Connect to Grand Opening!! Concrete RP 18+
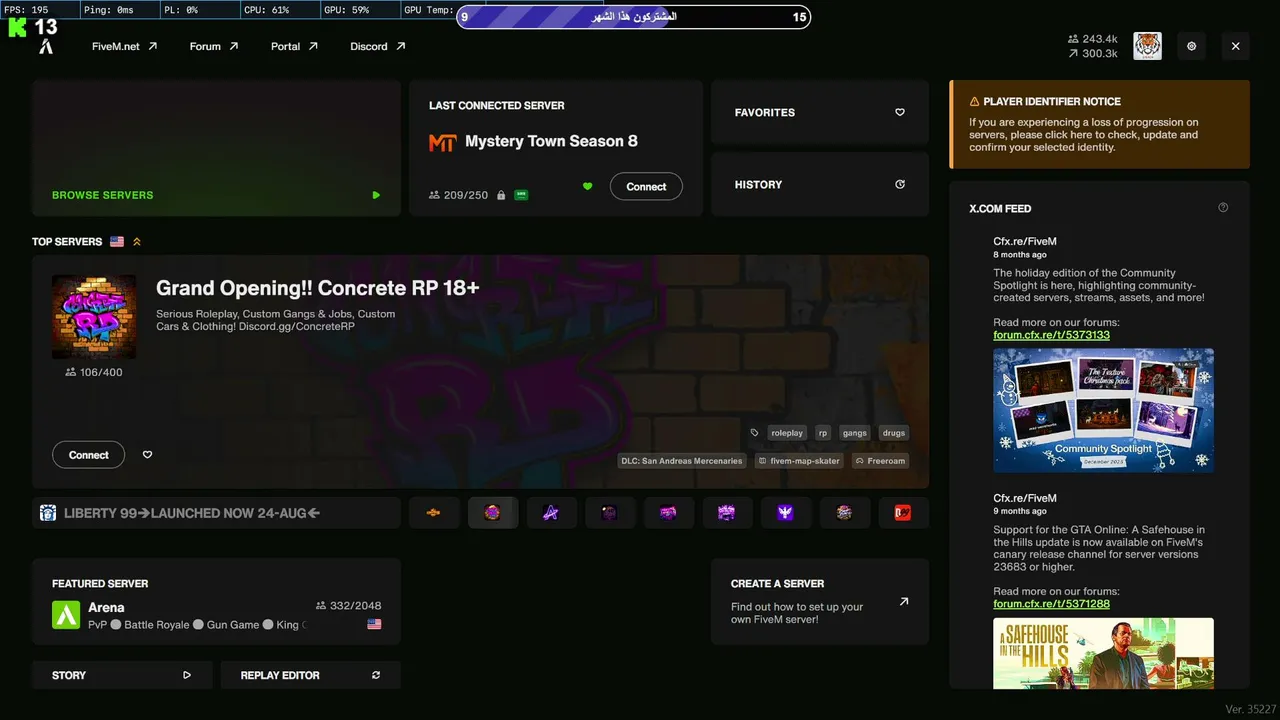1280x720 pixels. (x=88, y=455)
